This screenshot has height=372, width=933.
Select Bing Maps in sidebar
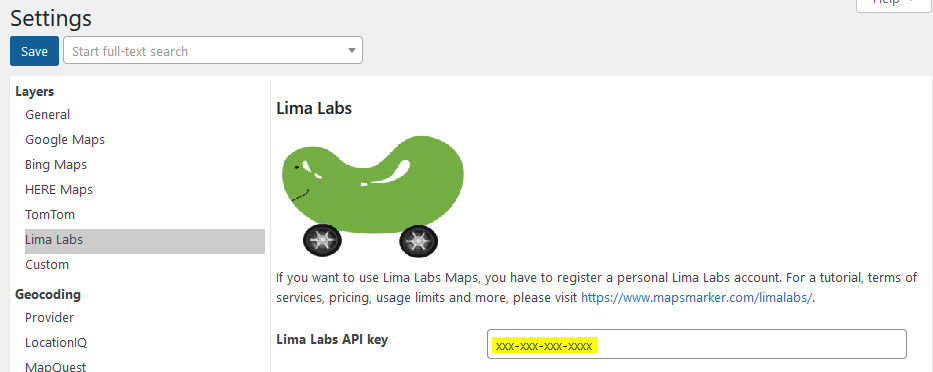click(56, 164)
